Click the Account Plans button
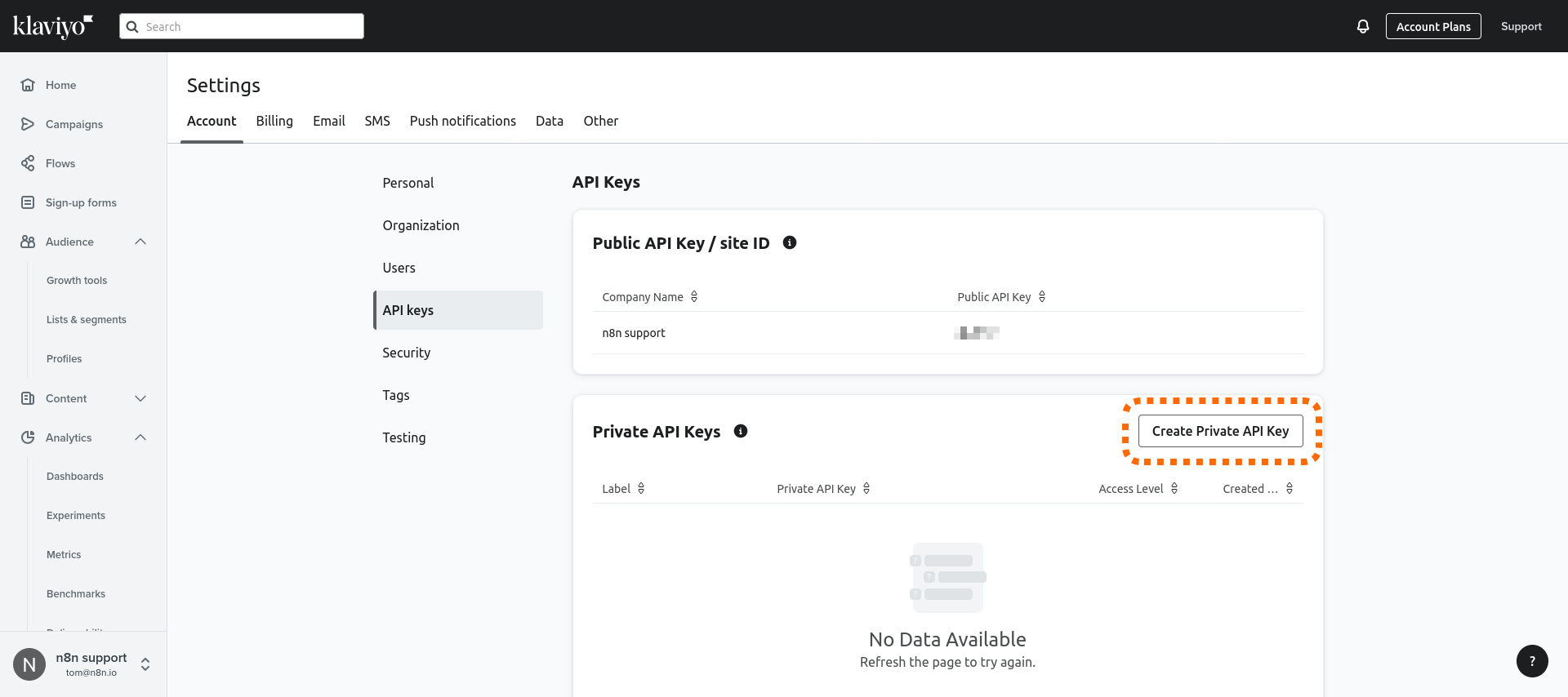This screenshot has height=697, width=1568. click(1432, 26)
